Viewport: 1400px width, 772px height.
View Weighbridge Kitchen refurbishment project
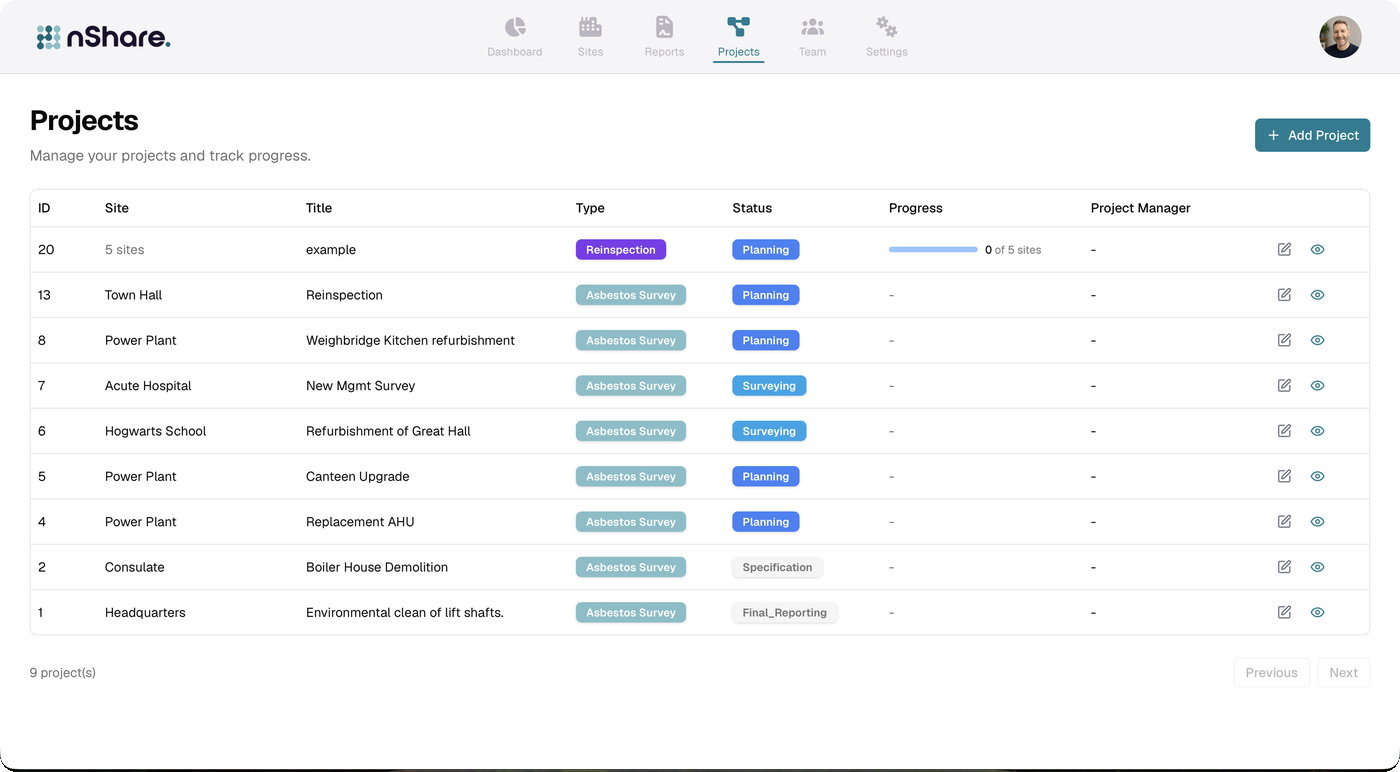click(x=1317, y=340)
